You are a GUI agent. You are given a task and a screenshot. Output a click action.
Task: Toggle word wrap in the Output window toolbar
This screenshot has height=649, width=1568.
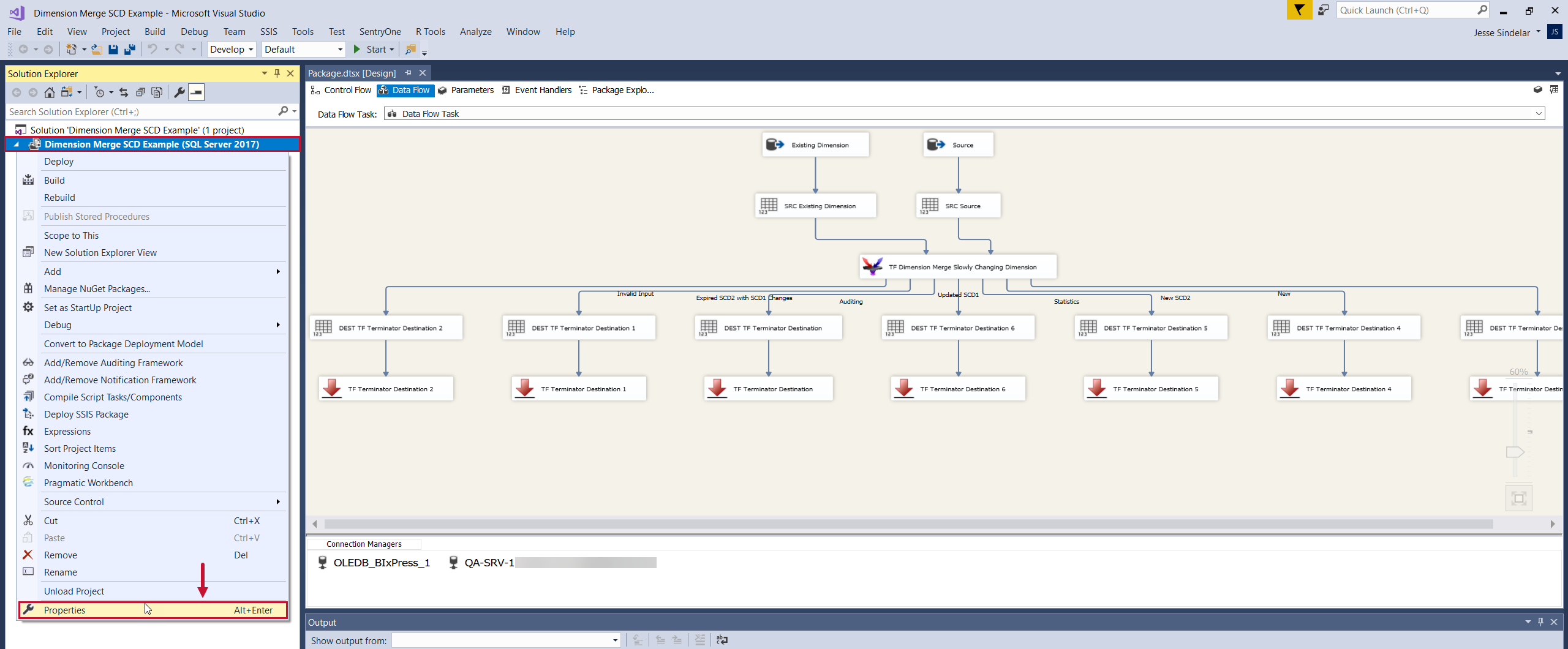coord(722,639)
